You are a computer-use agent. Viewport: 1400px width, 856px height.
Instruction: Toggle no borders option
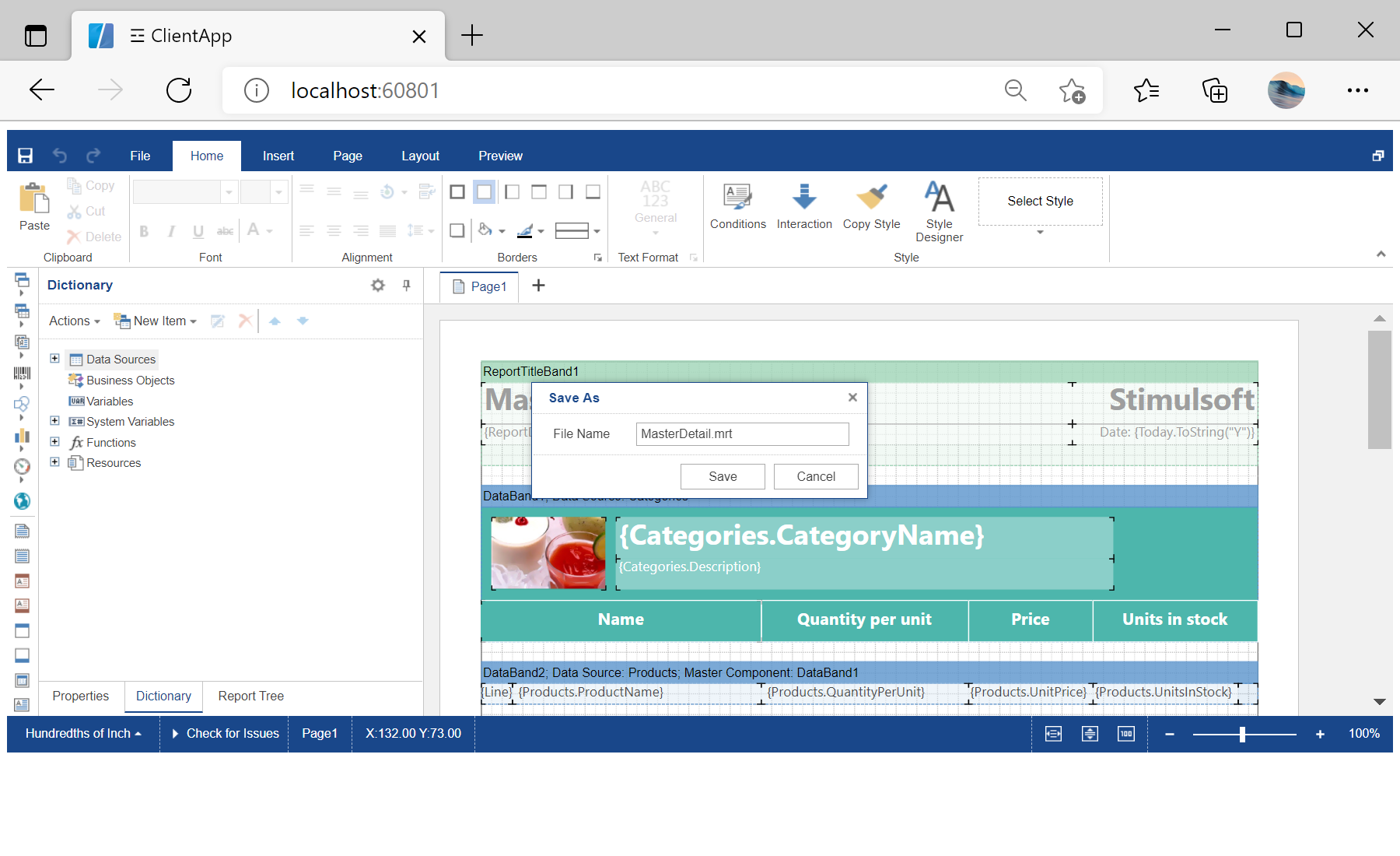tap(484, 192)
